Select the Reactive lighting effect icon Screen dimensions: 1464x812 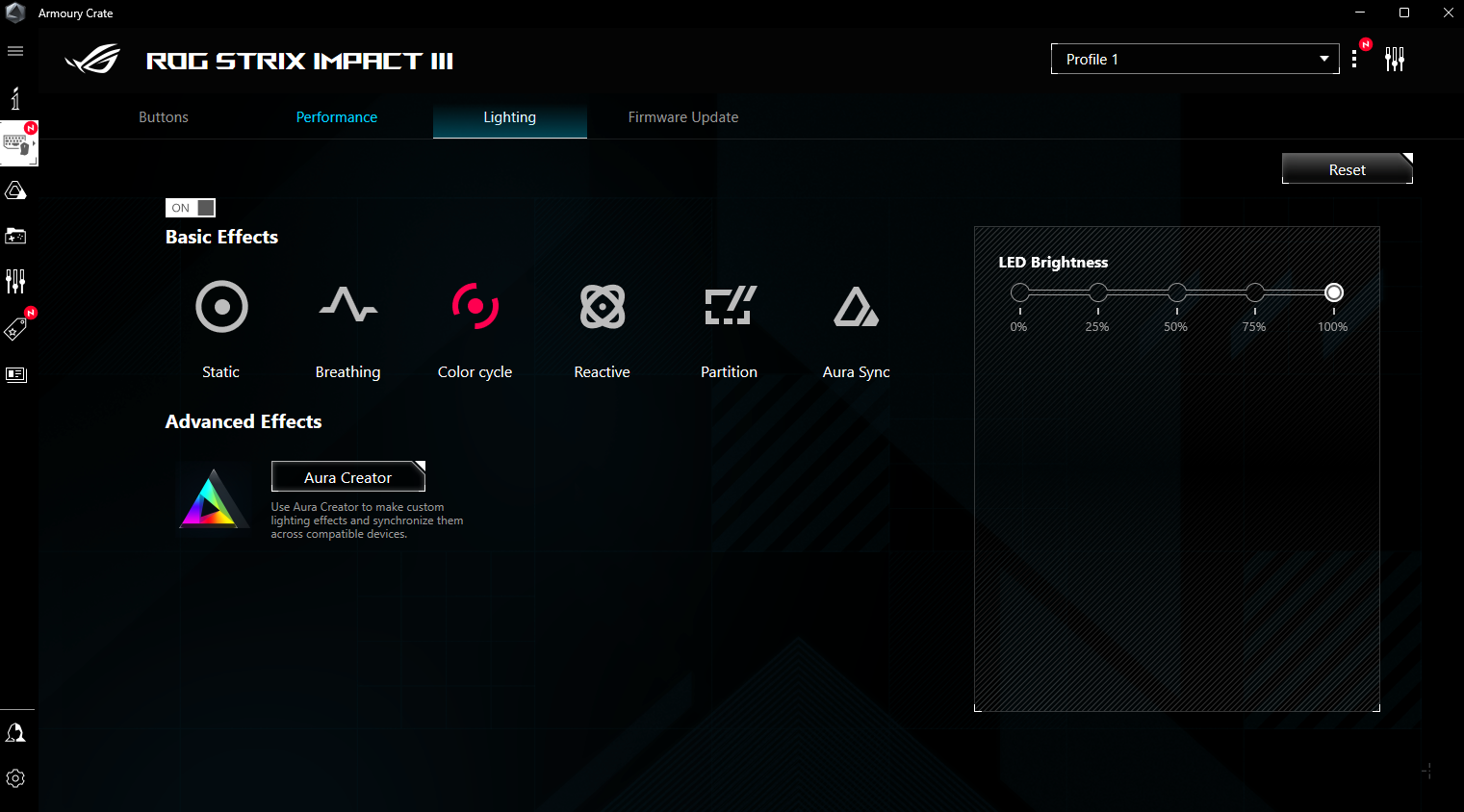tap(603, 307)
